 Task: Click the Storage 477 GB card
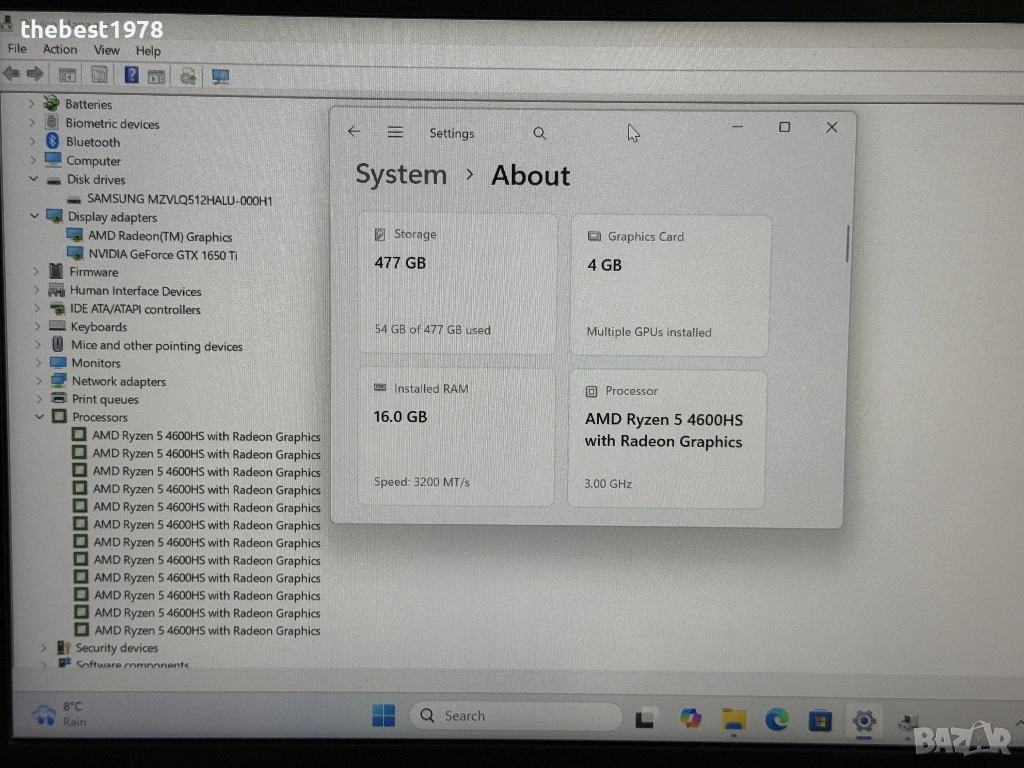(457, 283)
